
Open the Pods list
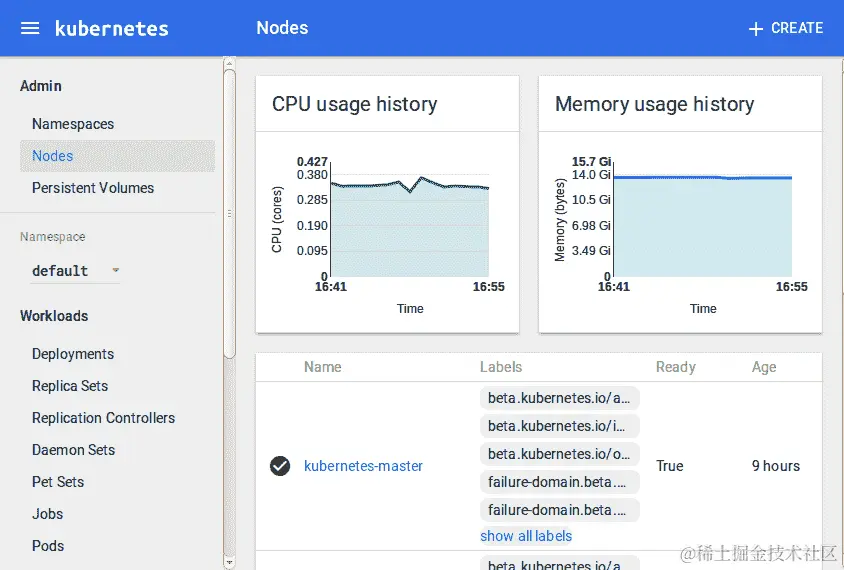pyautogui.click(x=48, y=546)
